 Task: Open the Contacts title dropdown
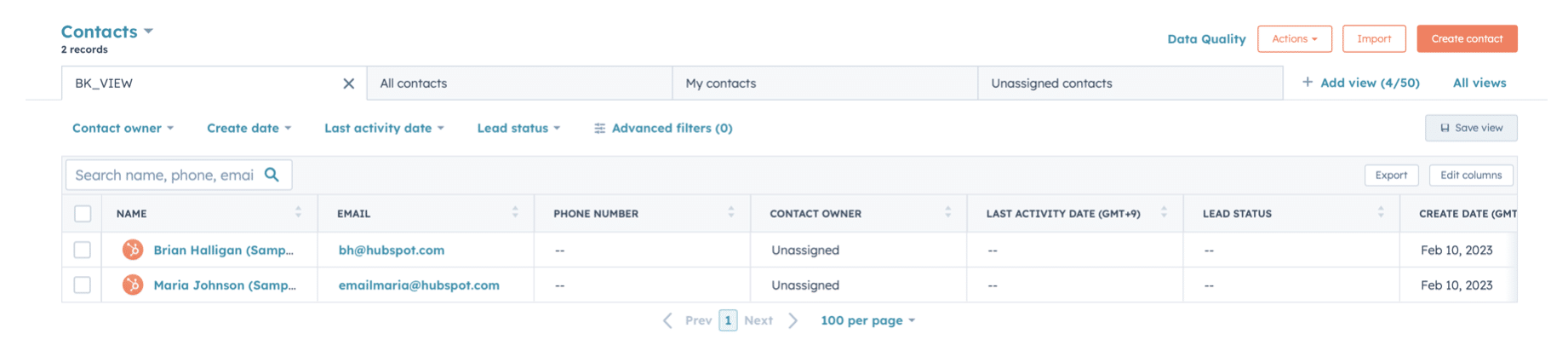107,32
